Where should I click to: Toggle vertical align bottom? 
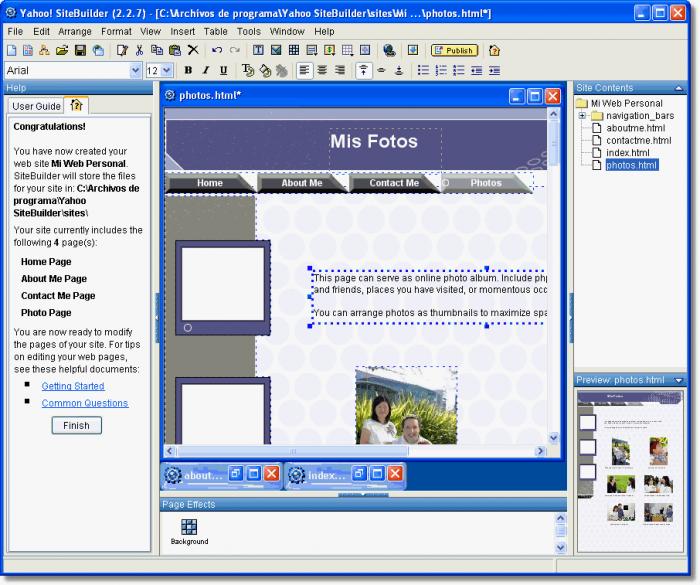coord(399,71)
